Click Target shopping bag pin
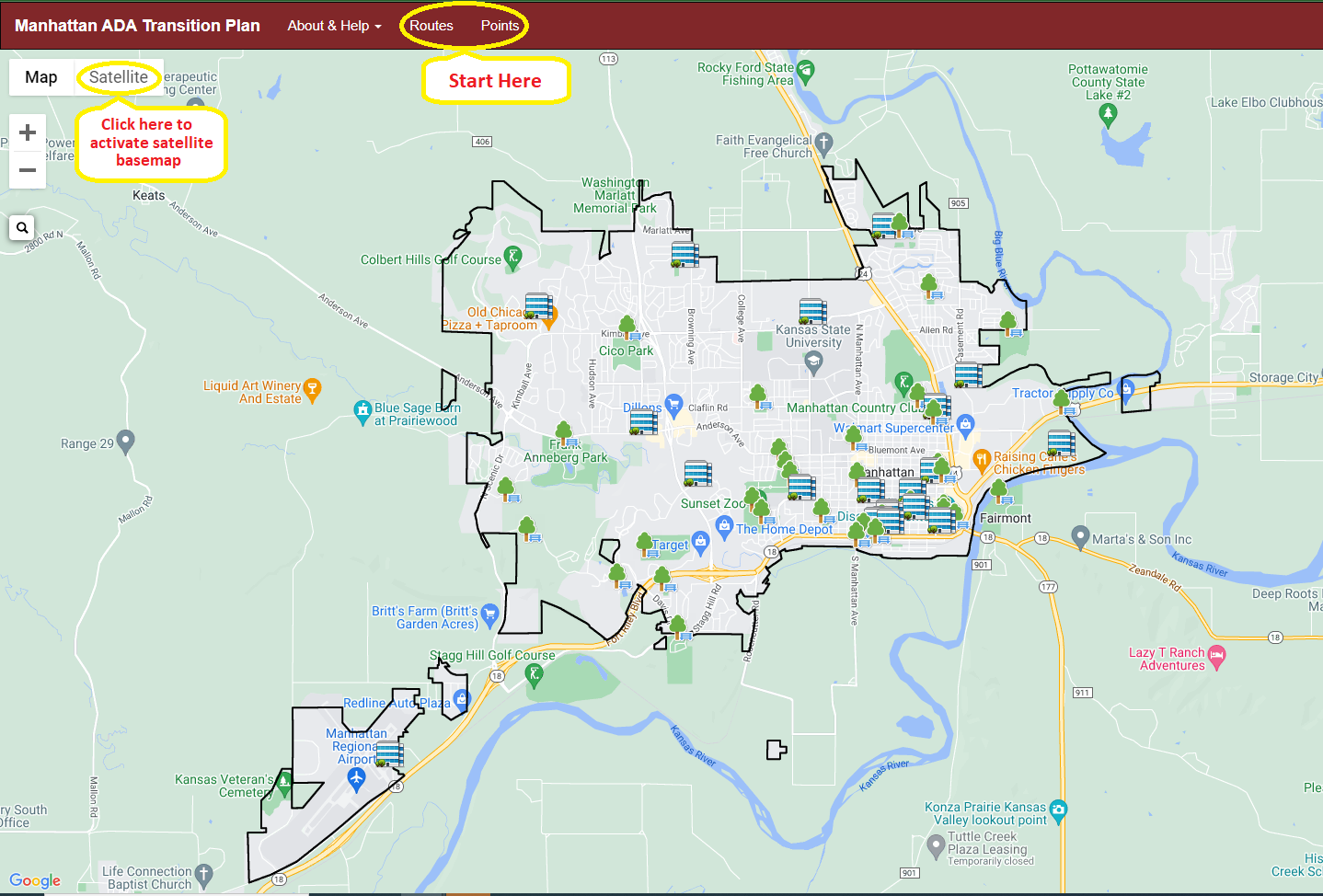 coord(700,544)
